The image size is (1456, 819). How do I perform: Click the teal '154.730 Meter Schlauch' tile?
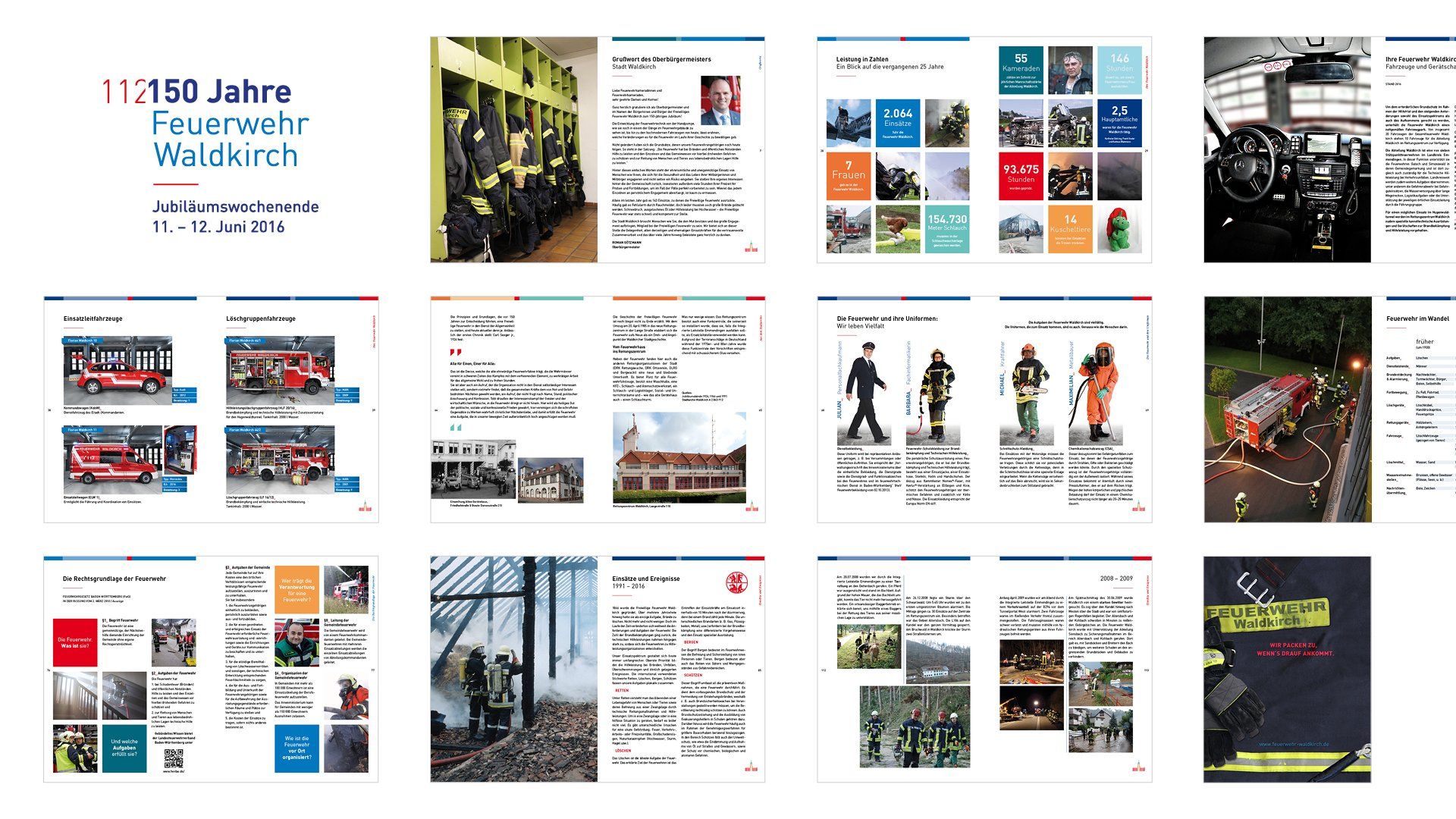point(947,229)
